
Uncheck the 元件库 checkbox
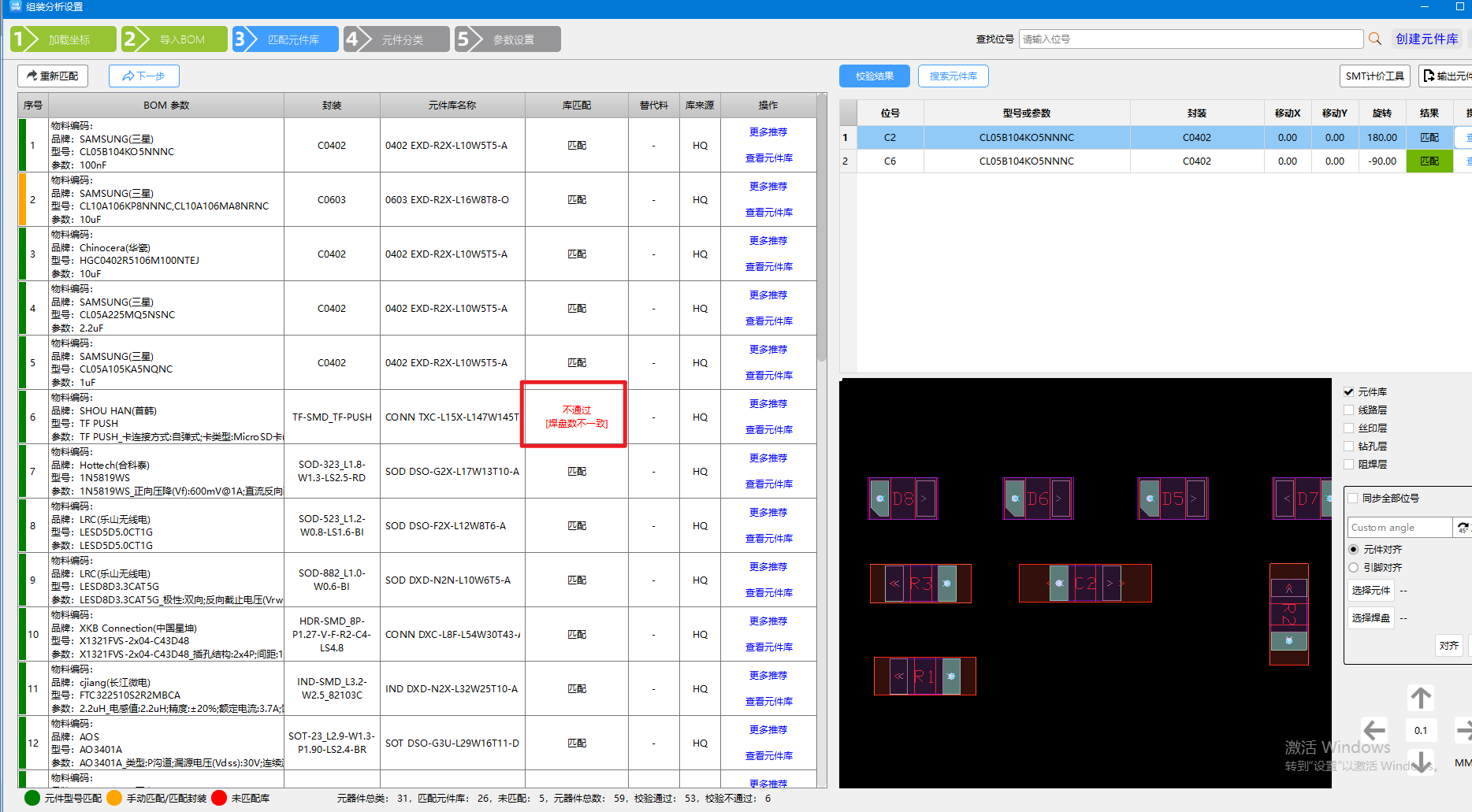coord(1349,392)
